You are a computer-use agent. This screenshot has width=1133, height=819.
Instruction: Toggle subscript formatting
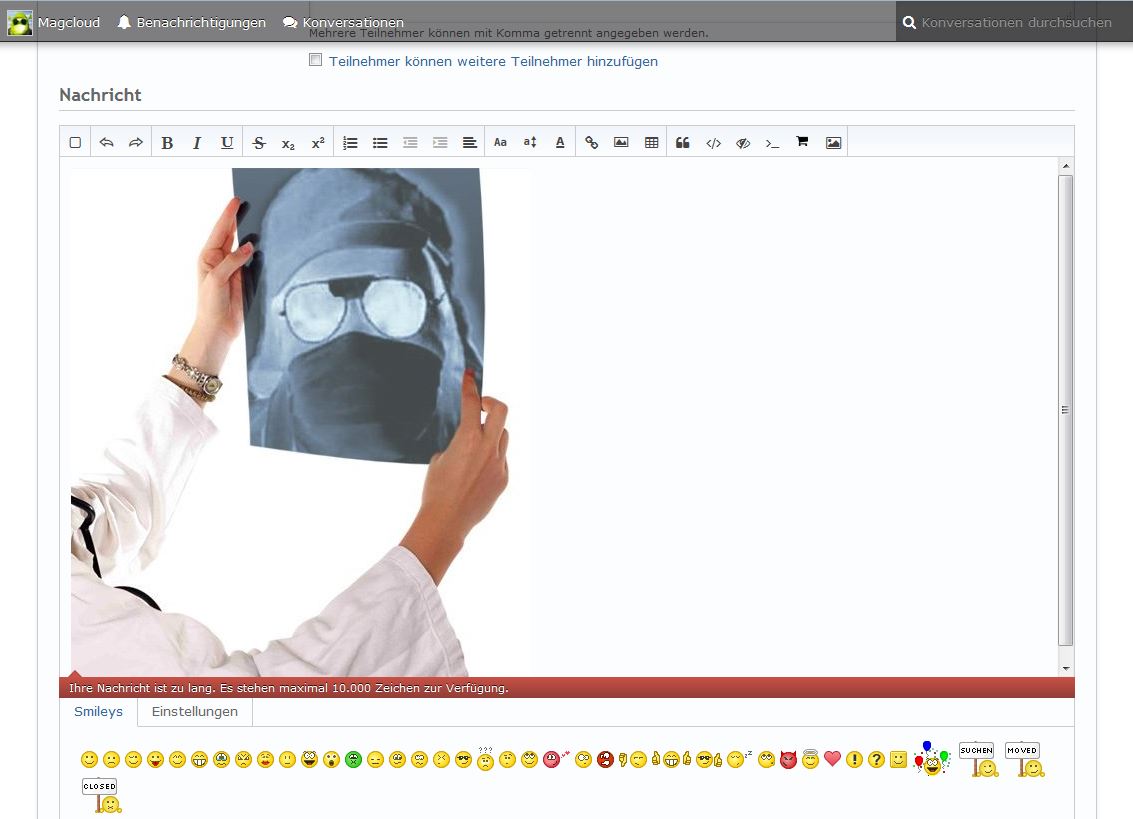[x=288, y=143]
